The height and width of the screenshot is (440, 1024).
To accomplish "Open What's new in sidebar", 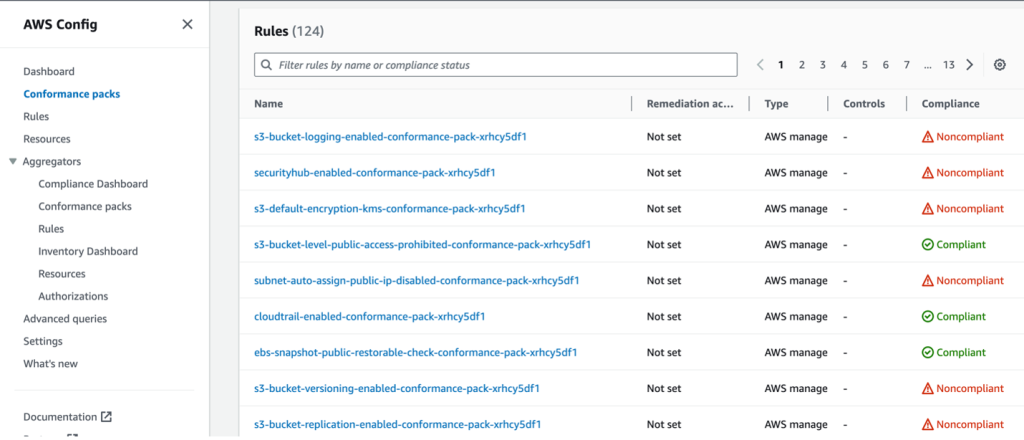I will (x=51, y=364).
